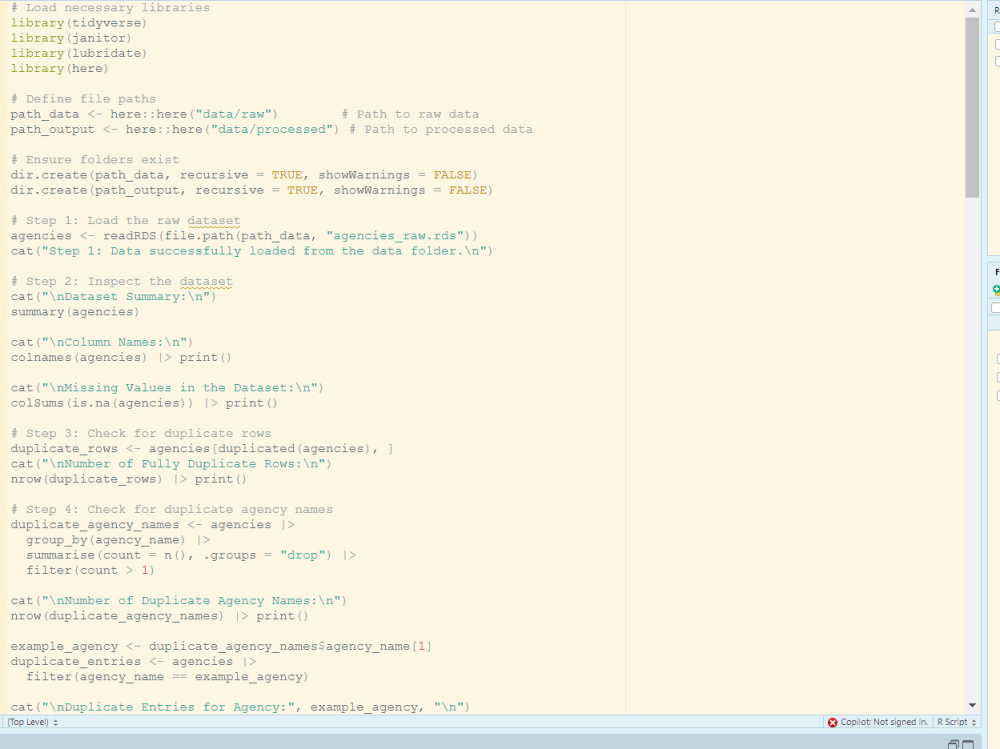Viewport: 1000px width, 749px height.
Task: Click the duplicate_rows assignment line
Action: (202, 449)
